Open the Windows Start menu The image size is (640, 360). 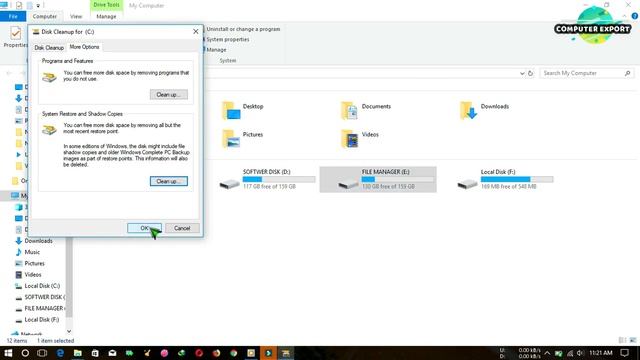8,353
